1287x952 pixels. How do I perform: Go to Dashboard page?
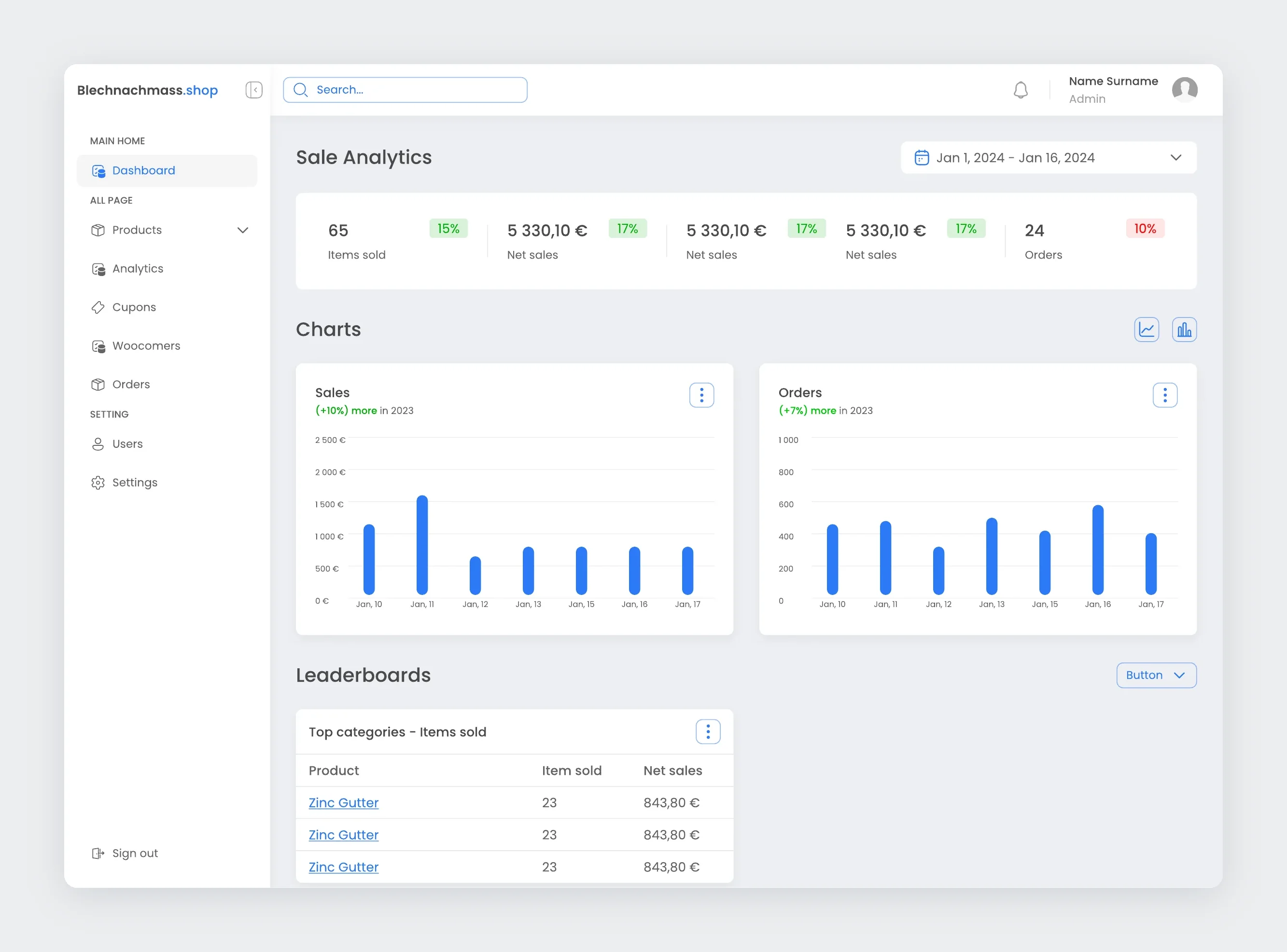click(x=167, y=171)
